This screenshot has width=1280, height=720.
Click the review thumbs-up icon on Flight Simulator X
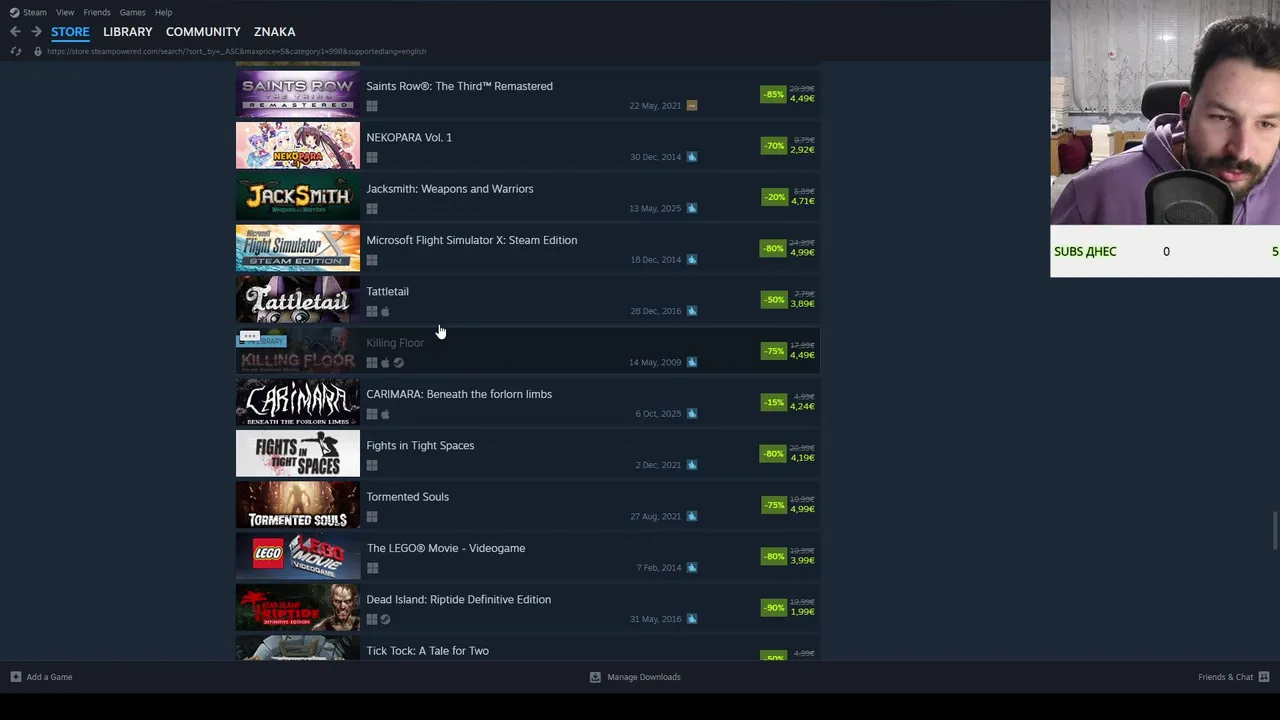click(x=692, y=259)
